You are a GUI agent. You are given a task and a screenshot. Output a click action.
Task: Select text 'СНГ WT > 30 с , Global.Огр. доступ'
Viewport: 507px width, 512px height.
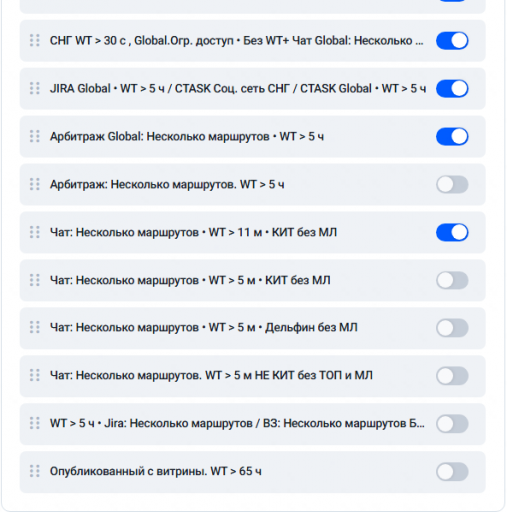(x=142, y=41)
